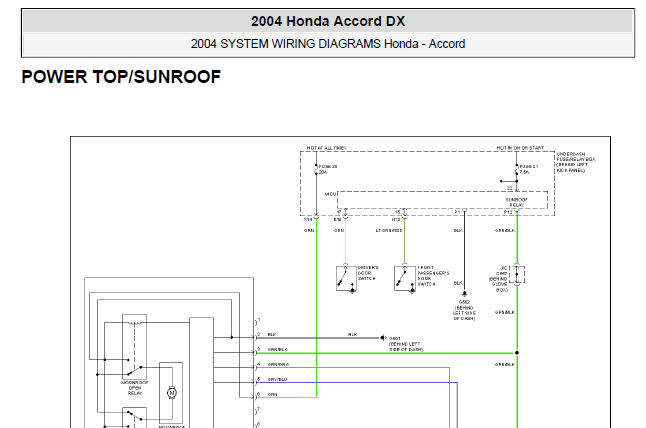Screen dimensions: 646x428
Task: Click the Fuse 28 20A label
Action: click(x=328, y=169)
